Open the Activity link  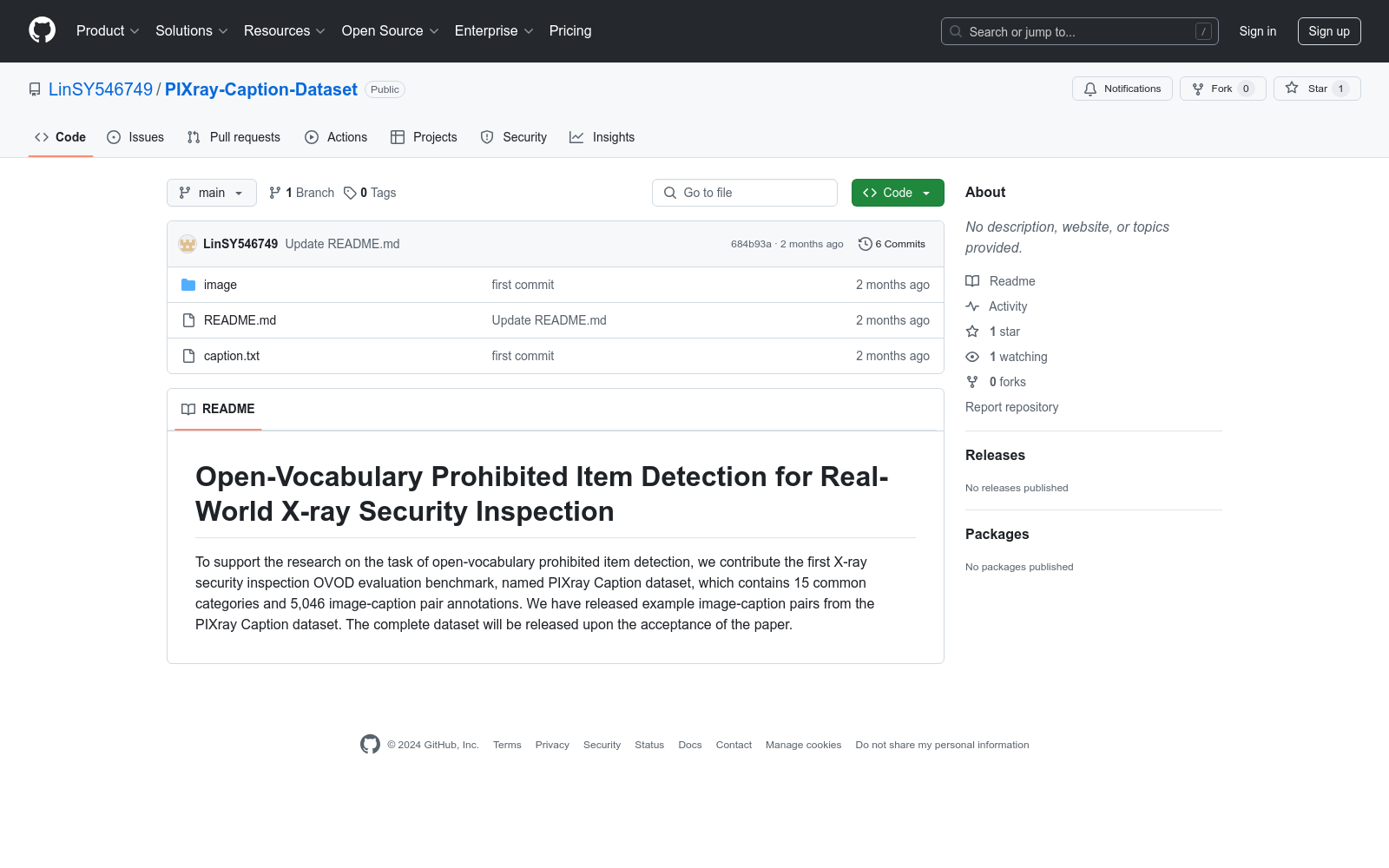(997, 306)
